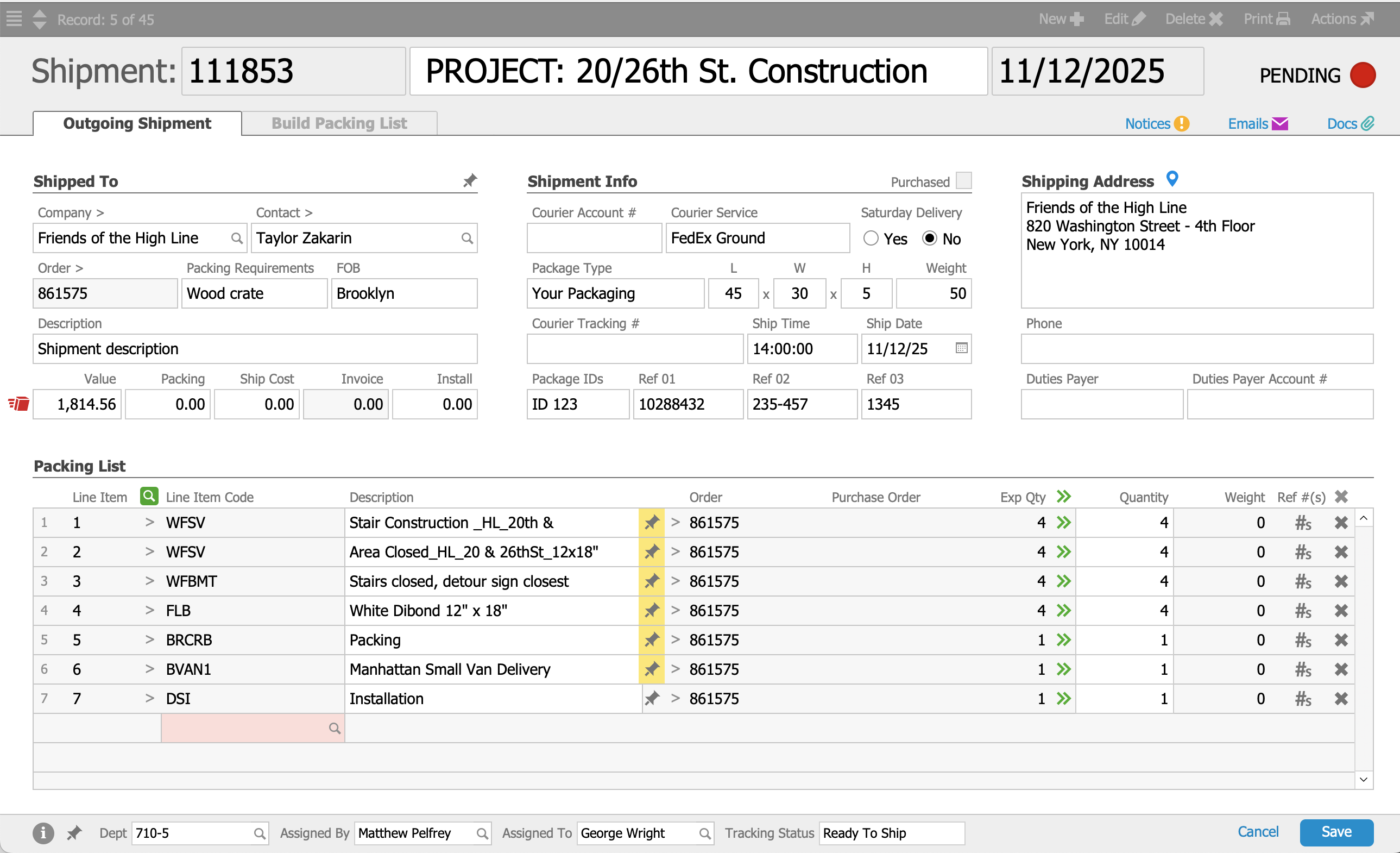Click the pushpin icon in Shipped To header
The height and width of the screenshot is (853, 1400).
(469, 181)
